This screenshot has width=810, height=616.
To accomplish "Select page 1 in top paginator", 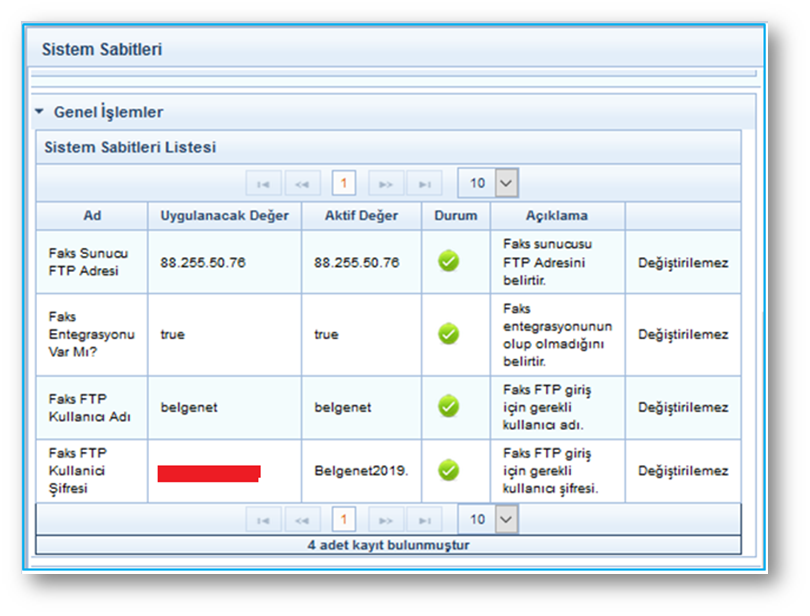I will coord(344,184).
